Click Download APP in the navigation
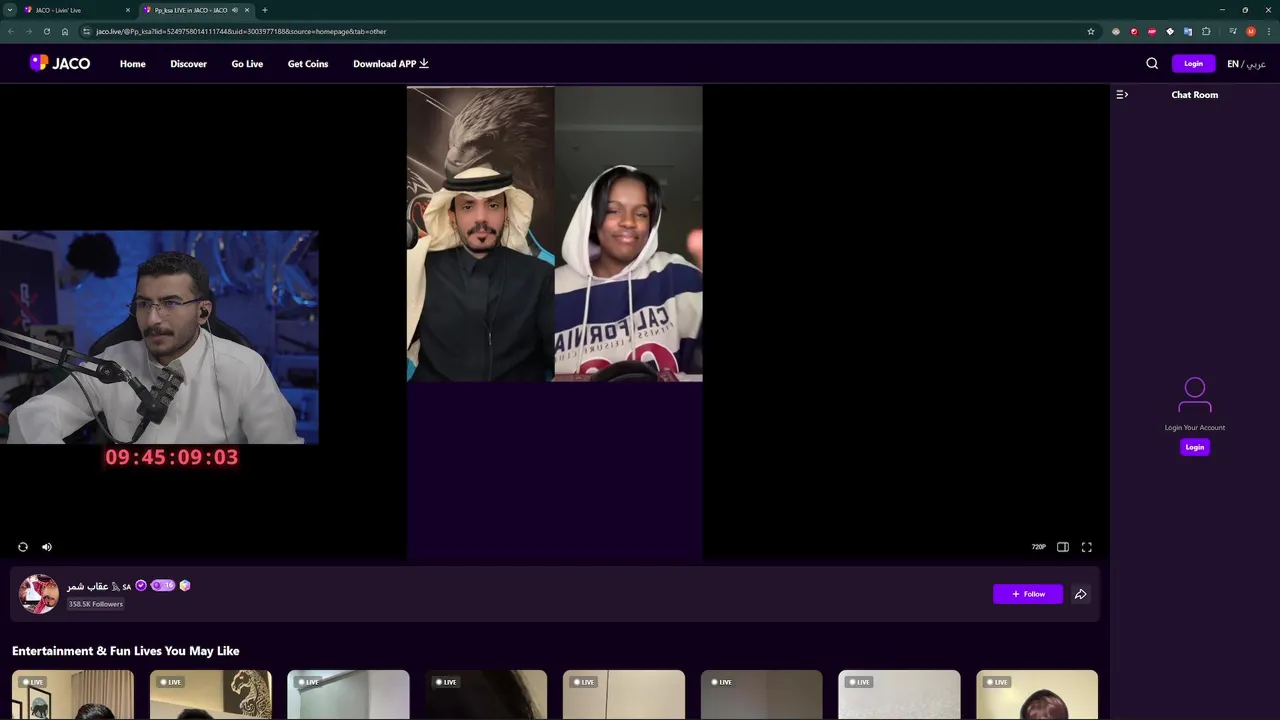 (x=391, y=64)
